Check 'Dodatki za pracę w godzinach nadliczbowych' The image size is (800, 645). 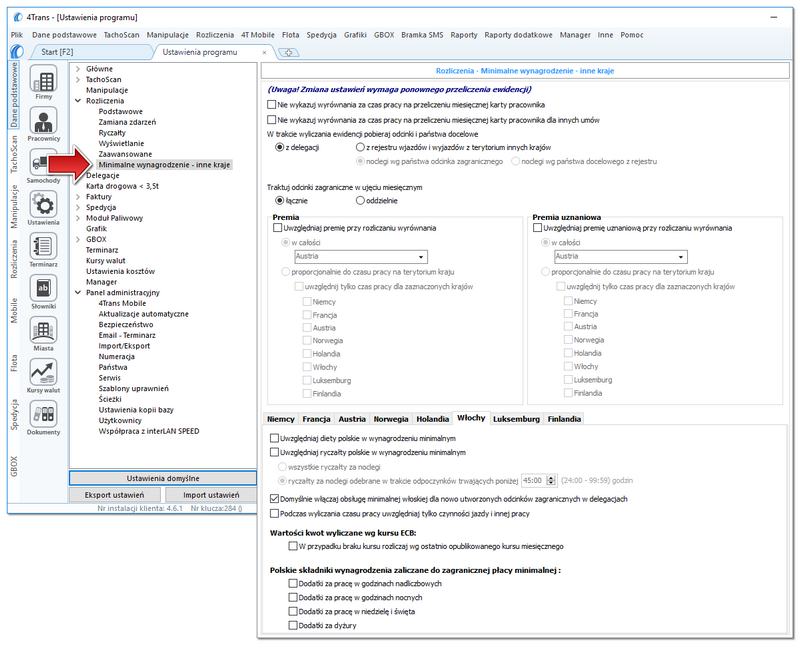coord(293,583)
